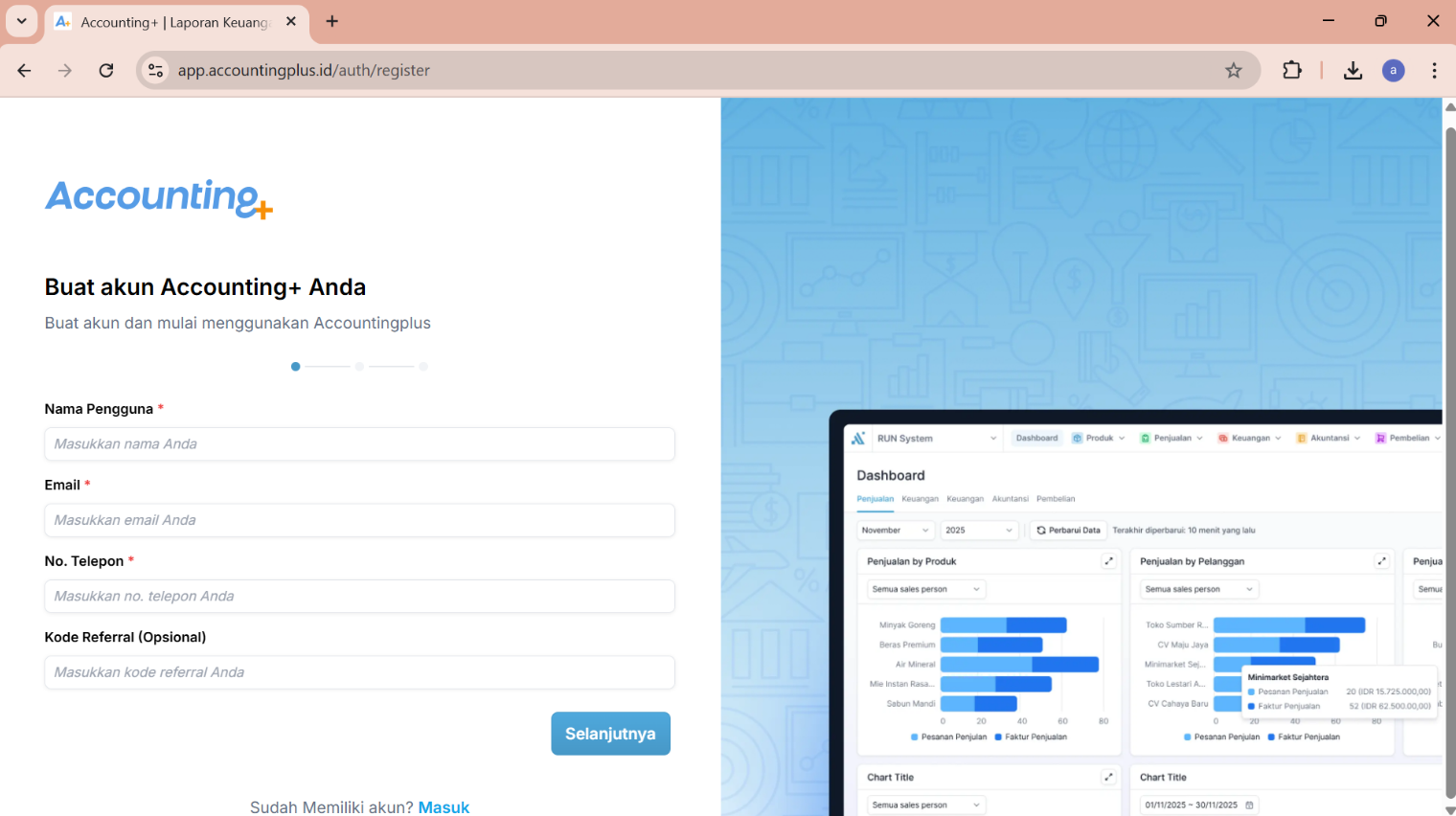The height and width of the screenshot is (816, 1456).
Task: Click the 'Kode Referral (Opsional)' label
Action: pyautogui.click(x=125, y=637)
